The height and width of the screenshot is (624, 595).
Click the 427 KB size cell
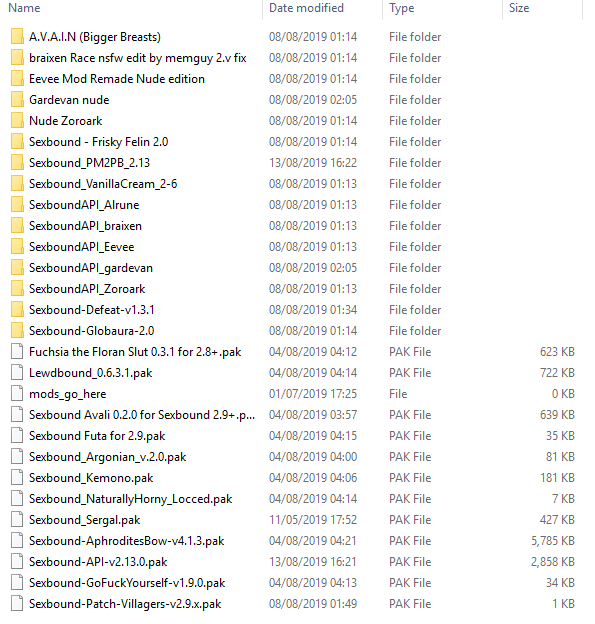click(557, 520)
